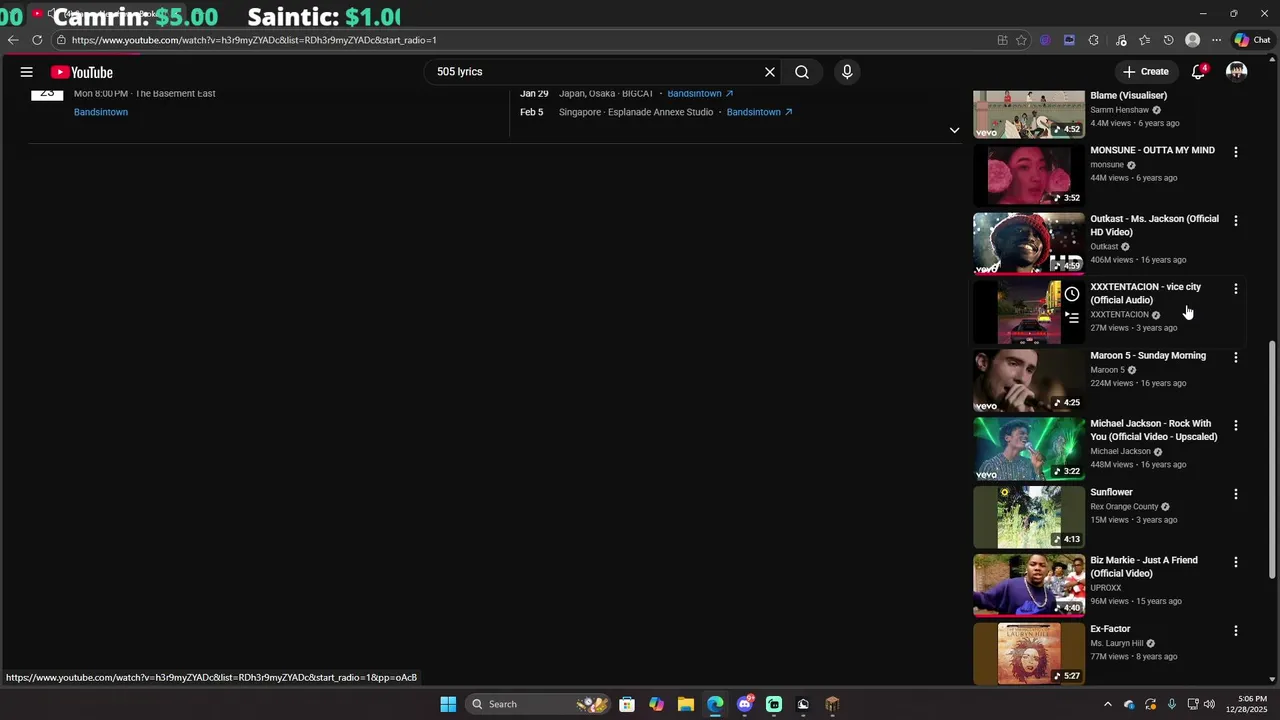The width and height of the screenshot is (1280, 720).
Task: Open Microsoft Edge taskbar icon
Action: tap(715, 704)
